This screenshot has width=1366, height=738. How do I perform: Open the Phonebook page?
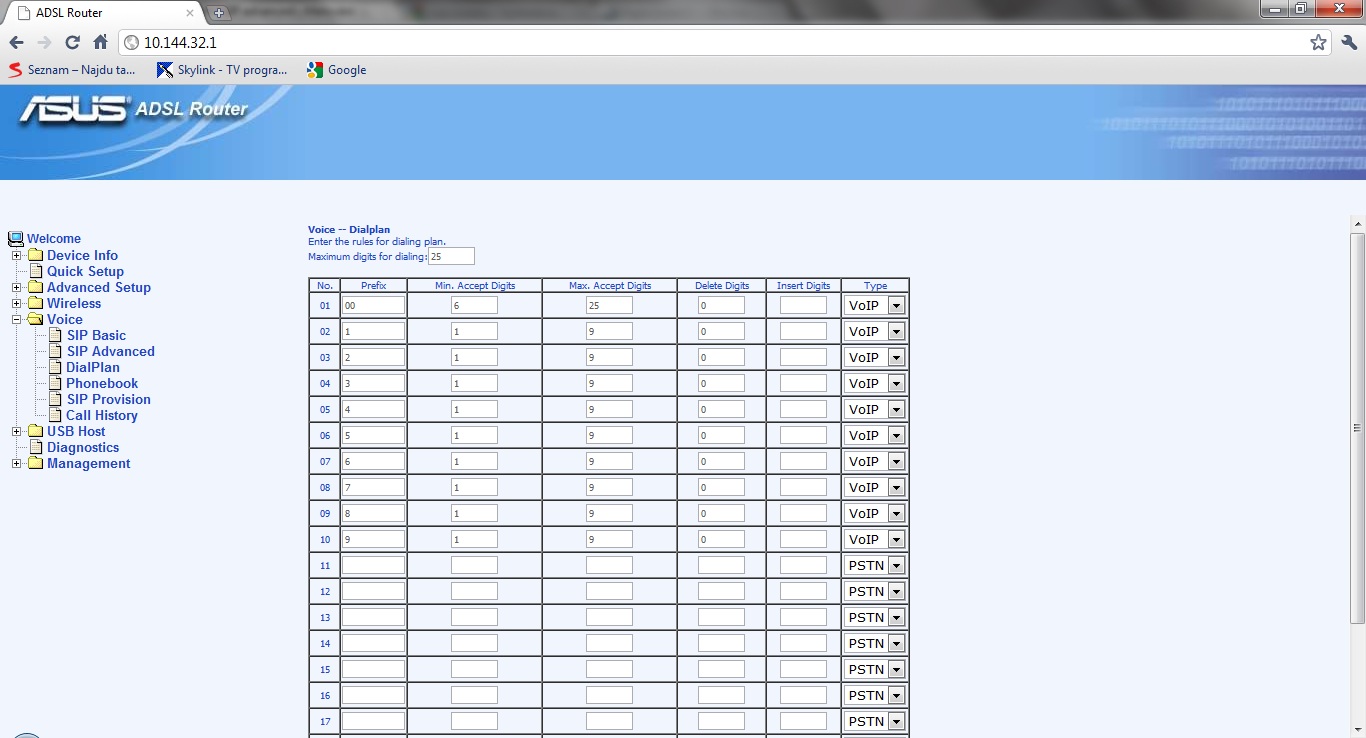click(x=102, y=384)
